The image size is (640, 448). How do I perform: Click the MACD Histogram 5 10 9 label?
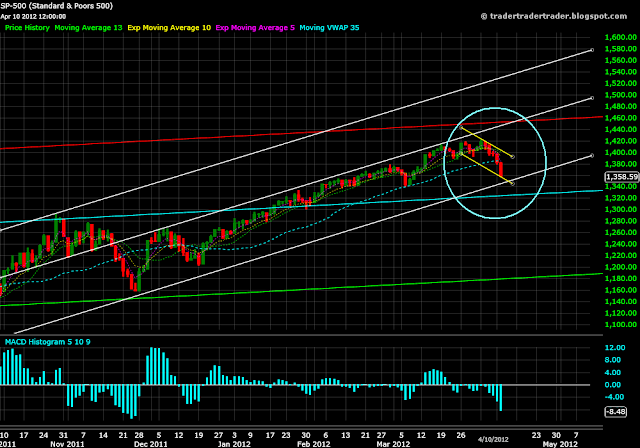47,342
